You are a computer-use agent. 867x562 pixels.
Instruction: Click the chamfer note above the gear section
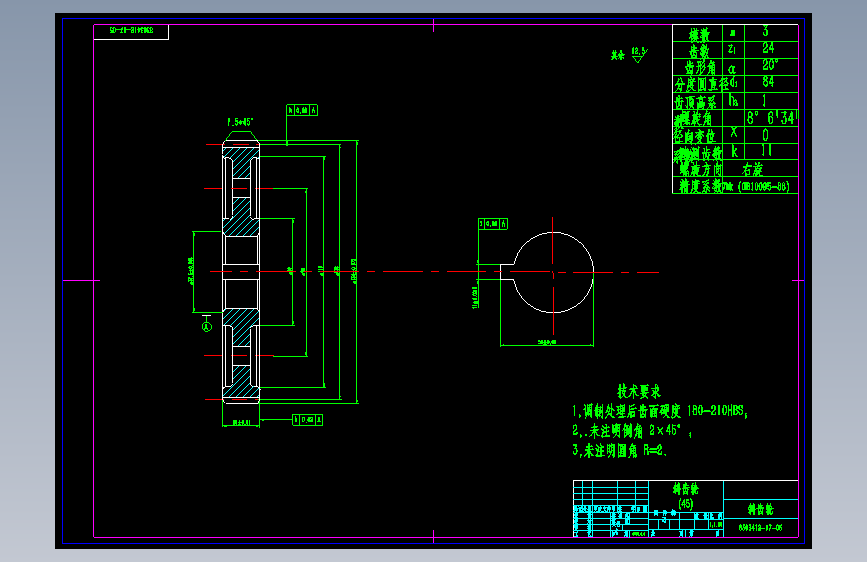click(240, 122)
